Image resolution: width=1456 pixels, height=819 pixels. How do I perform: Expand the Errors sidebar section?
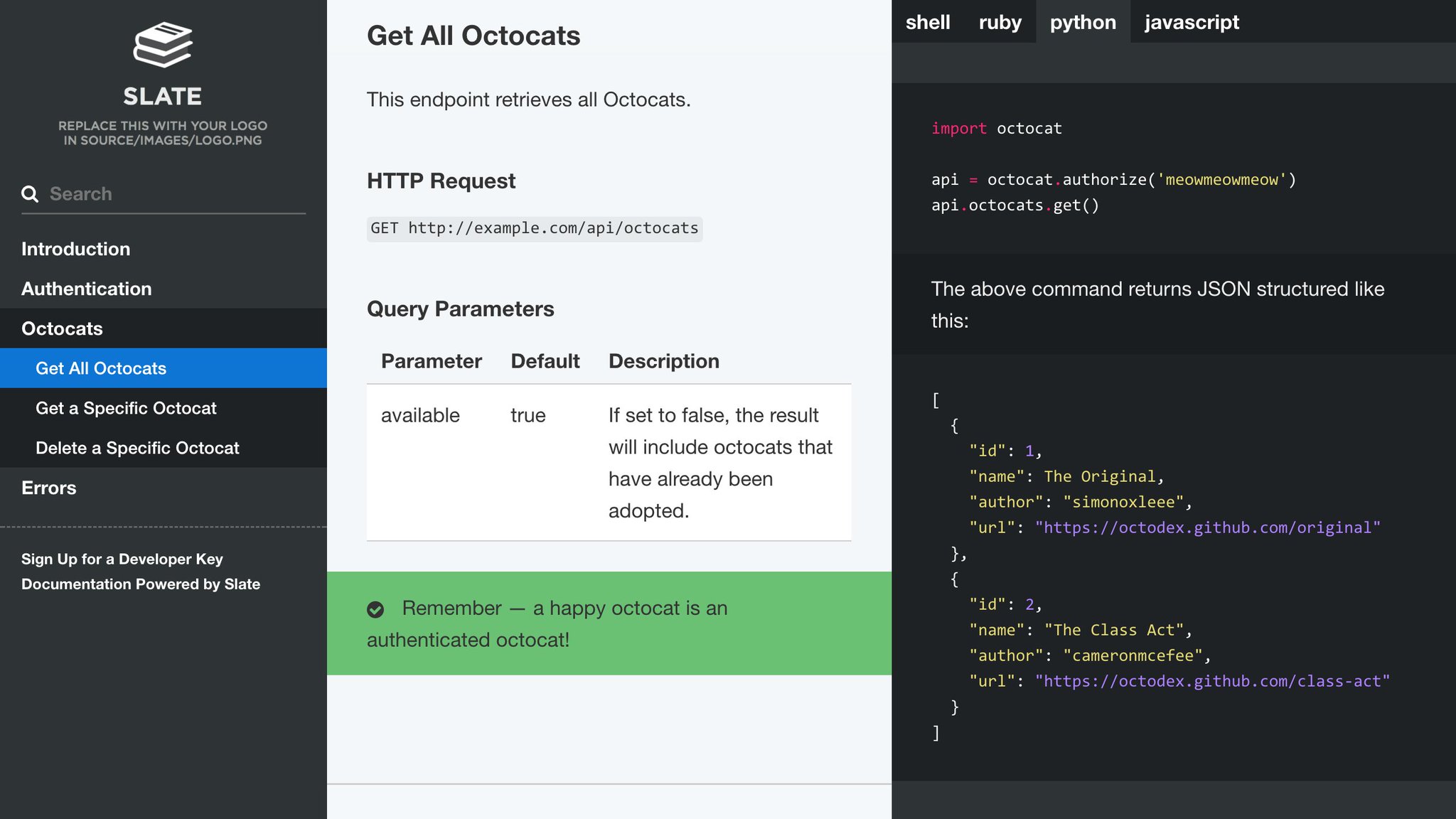pyautogui.click(x=49, y=488)
